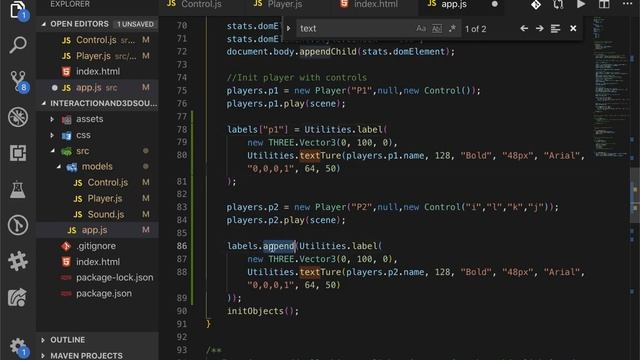Screen dimensions: 640x360
Task: Select app.js in the src folder
Action: point(98,230)
